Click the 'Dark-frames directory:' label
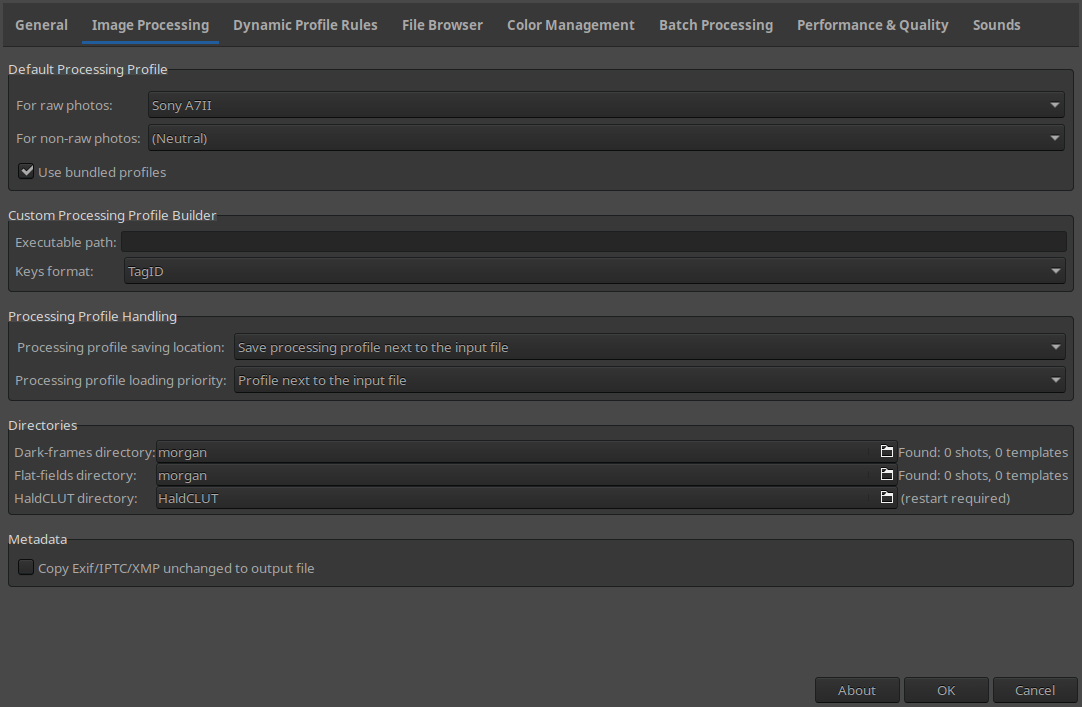Screen dimensions: 1082x707 point(84,452)
